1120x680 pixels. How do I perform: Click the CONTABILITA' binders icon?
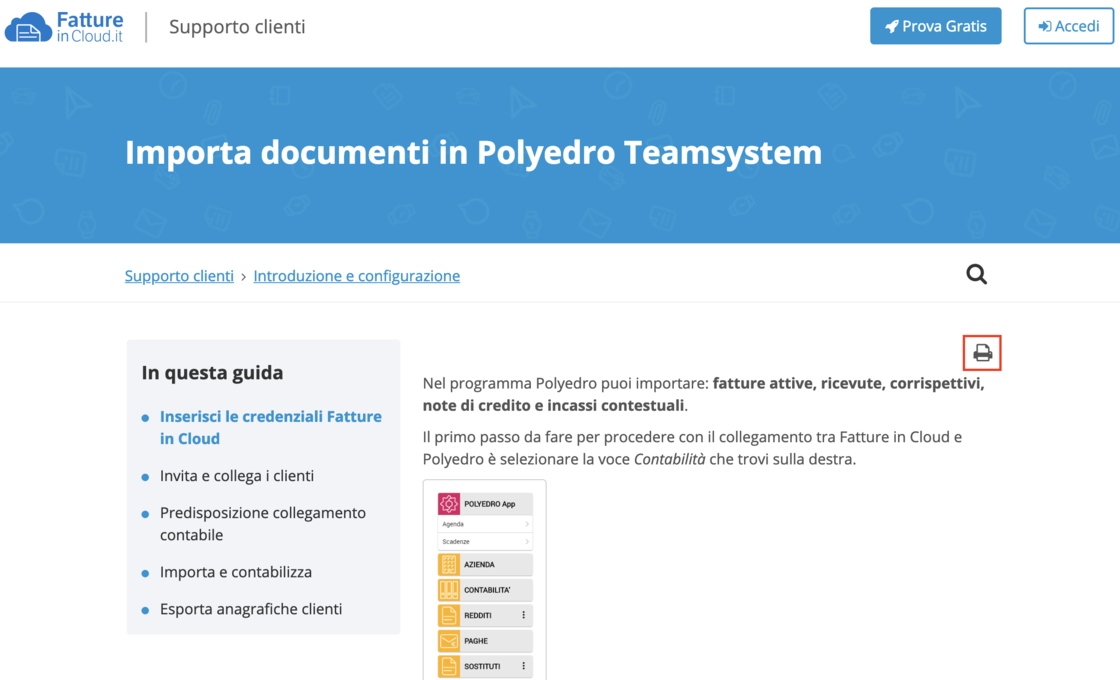[x=449, y=590]
